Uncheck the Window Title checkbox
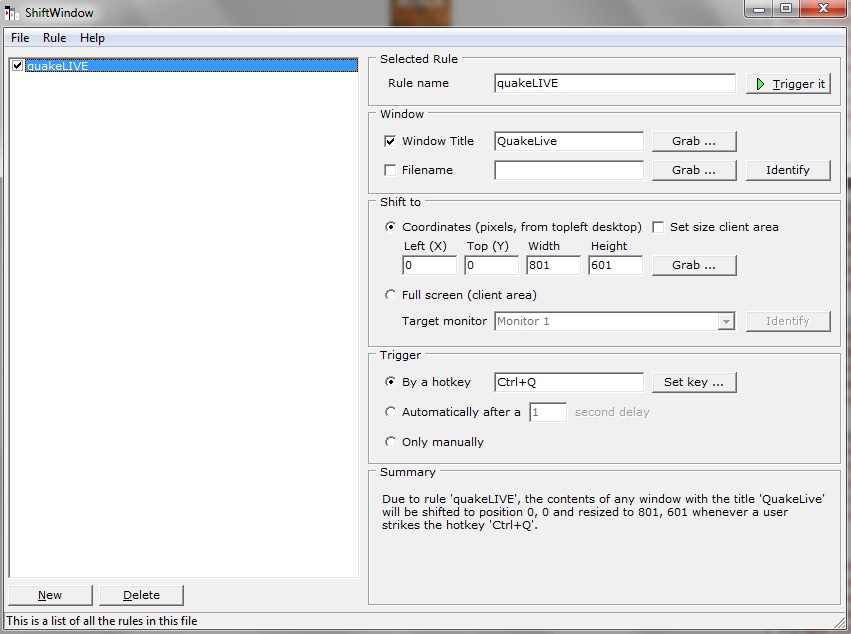Image resolution: width=851 pixels, height=634 pixels. click(390, 141)
